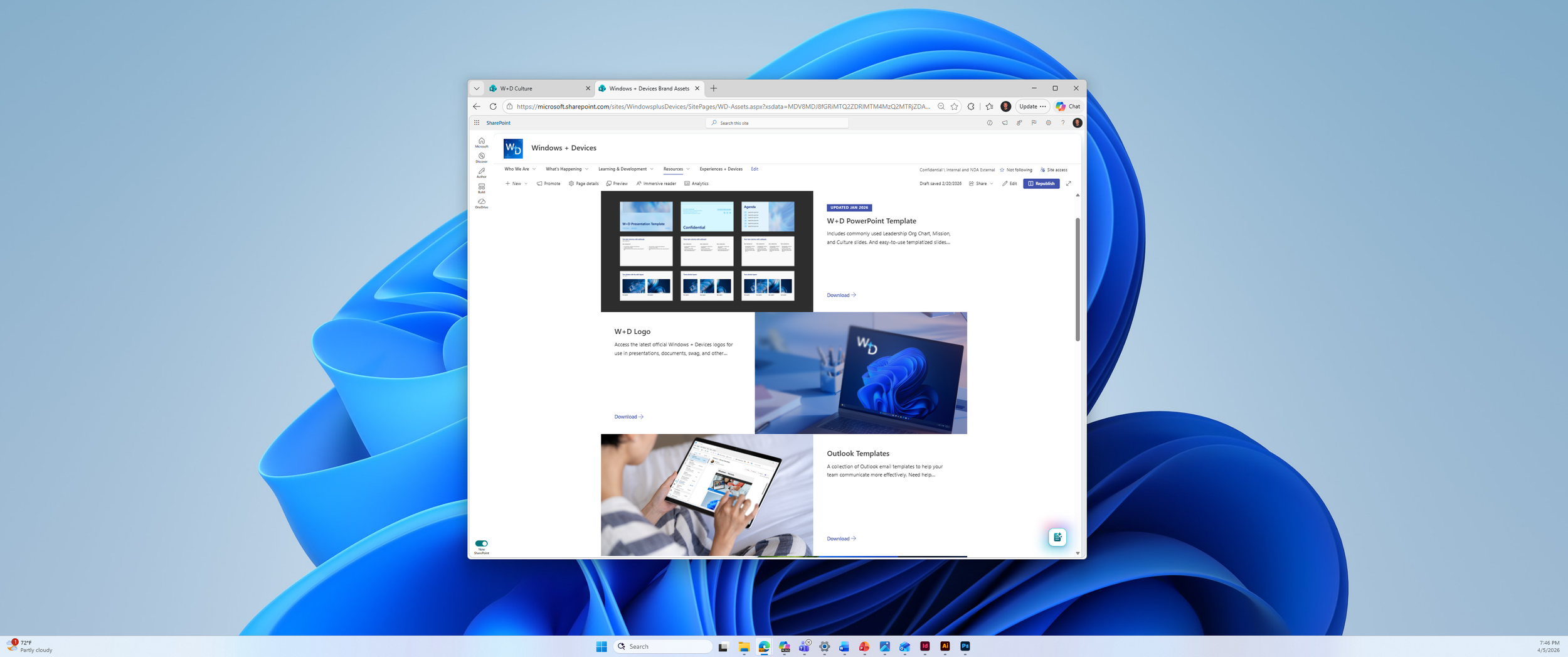Click the browser address bar URL

pos(723,107)
